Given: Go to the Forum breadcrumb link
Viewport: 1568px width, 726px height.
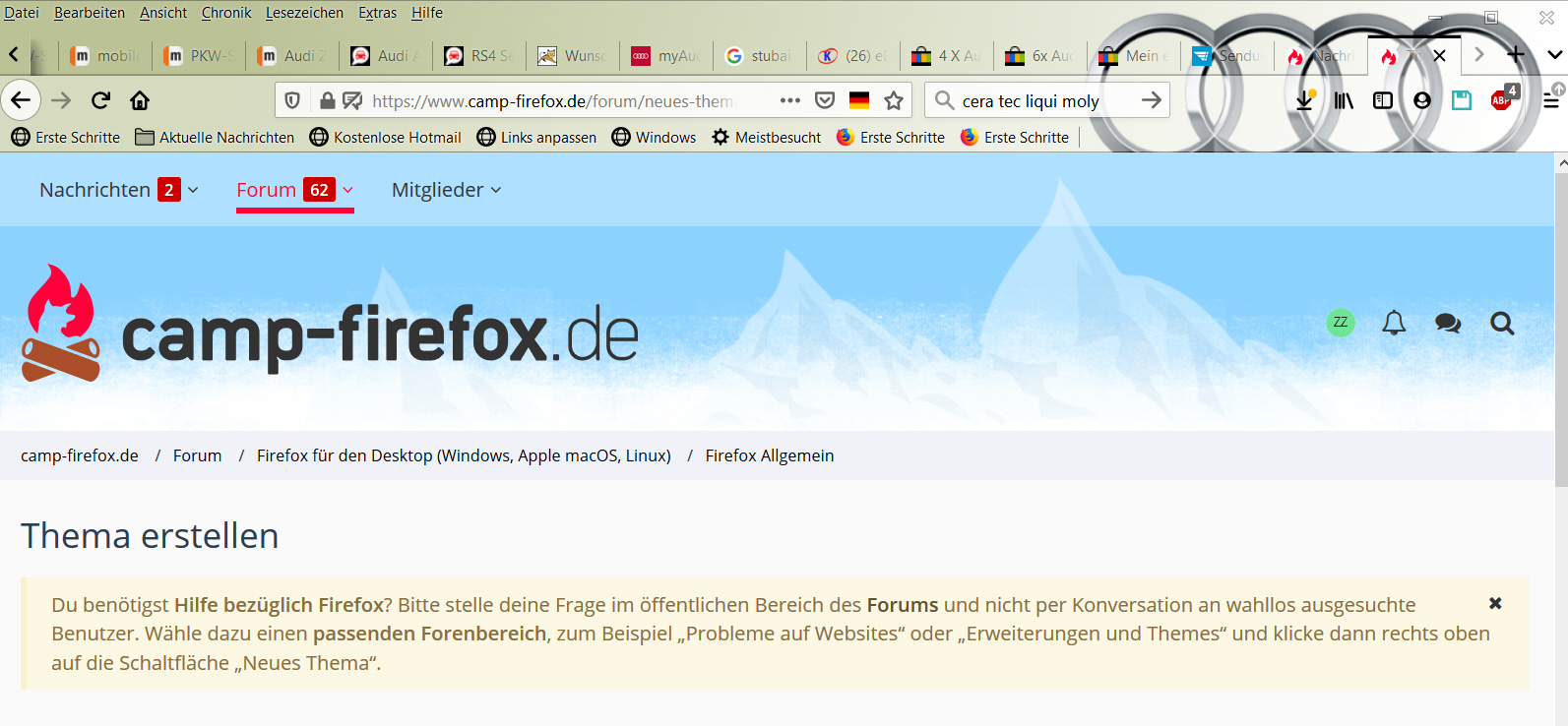Looking at the screenshot, I should click(198, 455).
